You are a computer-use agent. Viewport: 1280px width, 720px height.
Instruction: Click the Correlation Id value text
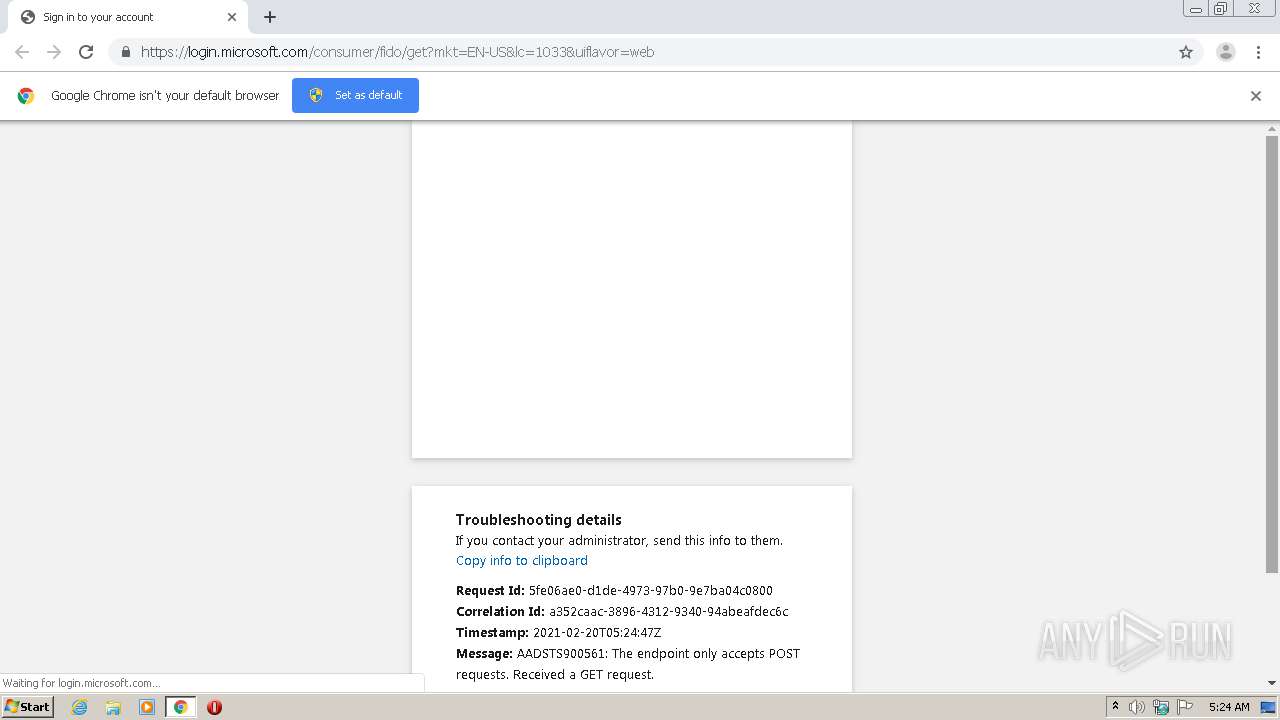click(669, 612)
